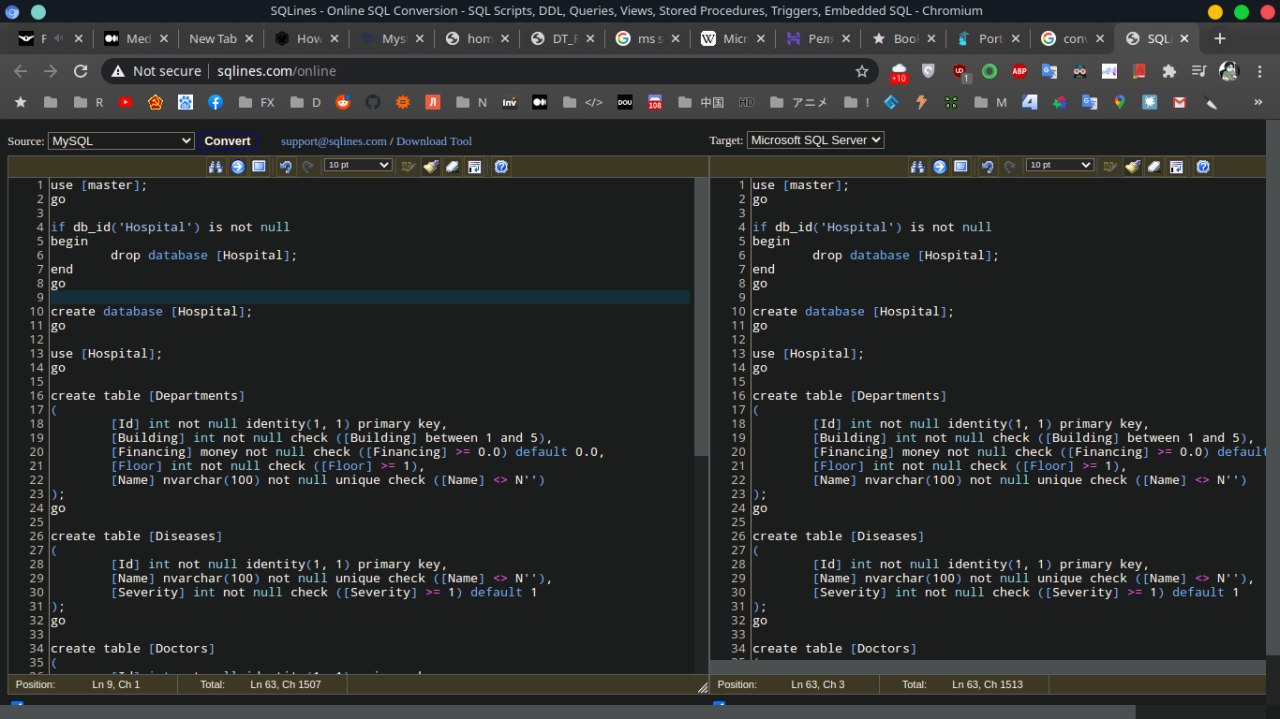Open the Google Maps bookmark
1280x719 pixels.
(1120, 102)
